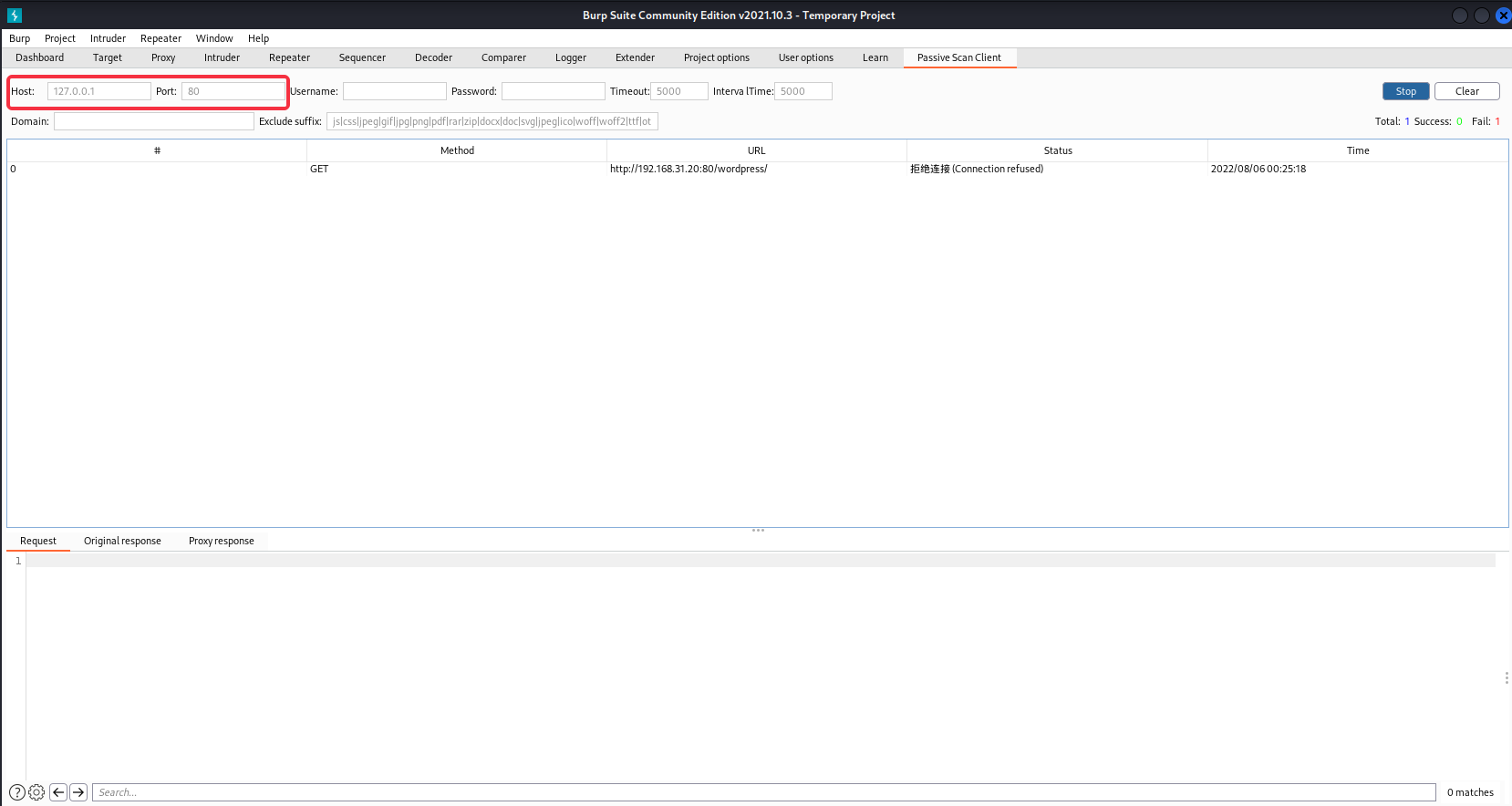The width and height of the screenshot is (1512, 806).
Task: Open the help question mark icon
Action: coord(17,792)
